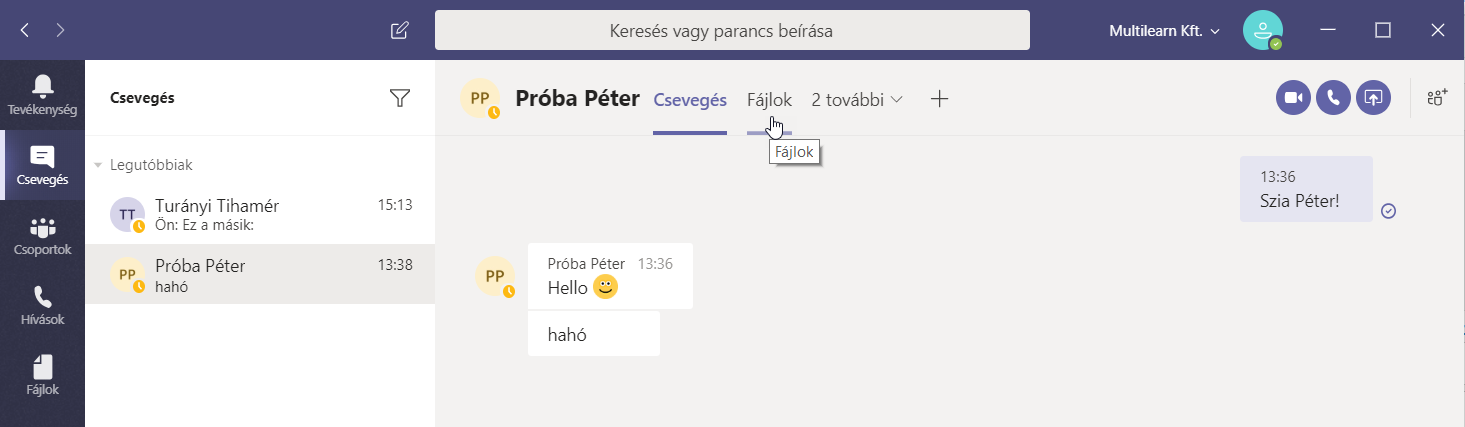Add people using the group icon
This screenshot has height=427, width=1465.
coord(1437,97)
